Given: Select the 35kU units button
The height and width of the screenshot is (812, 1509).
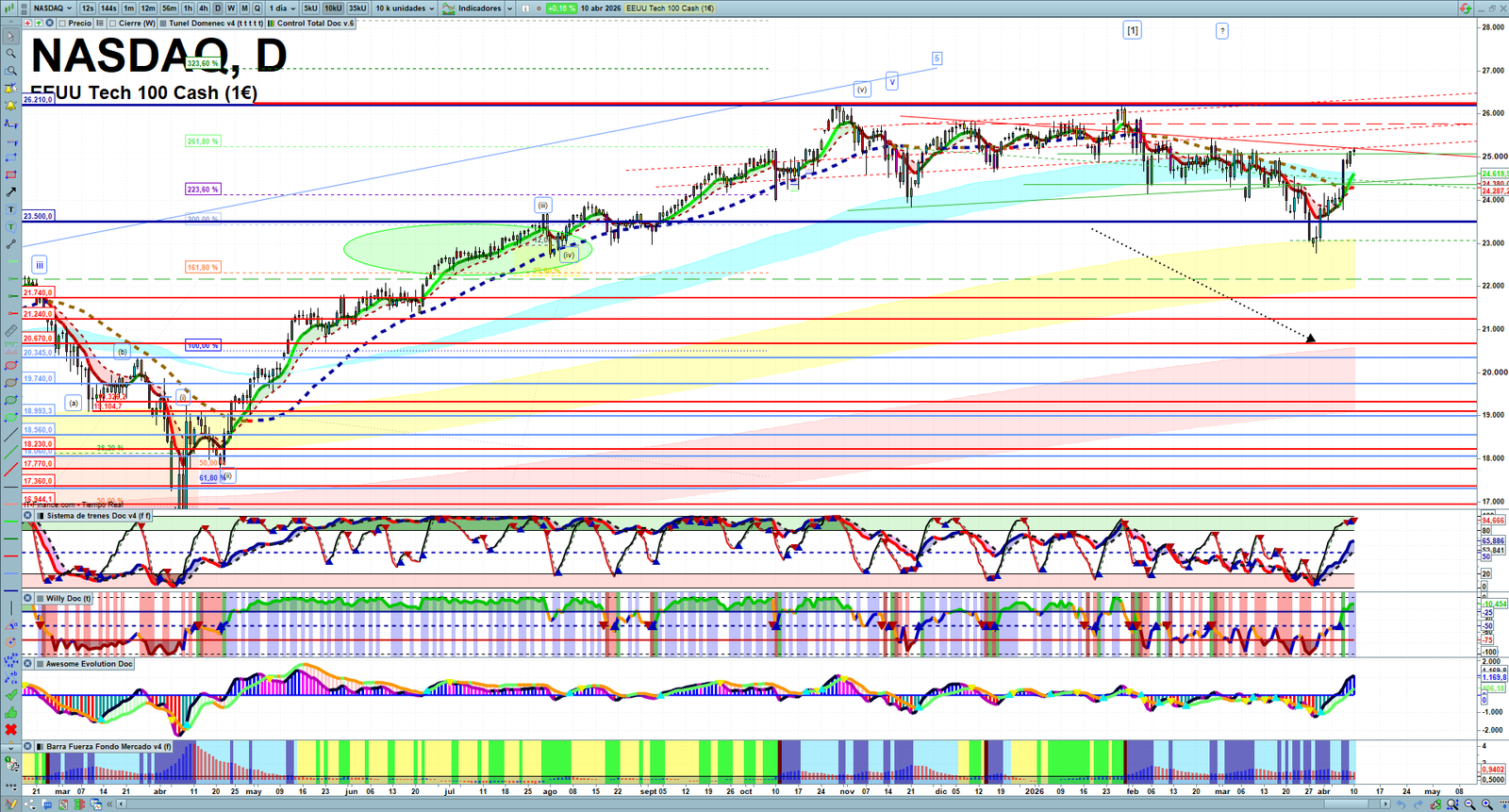Looking at the screenshot, I should click(357, 8).
